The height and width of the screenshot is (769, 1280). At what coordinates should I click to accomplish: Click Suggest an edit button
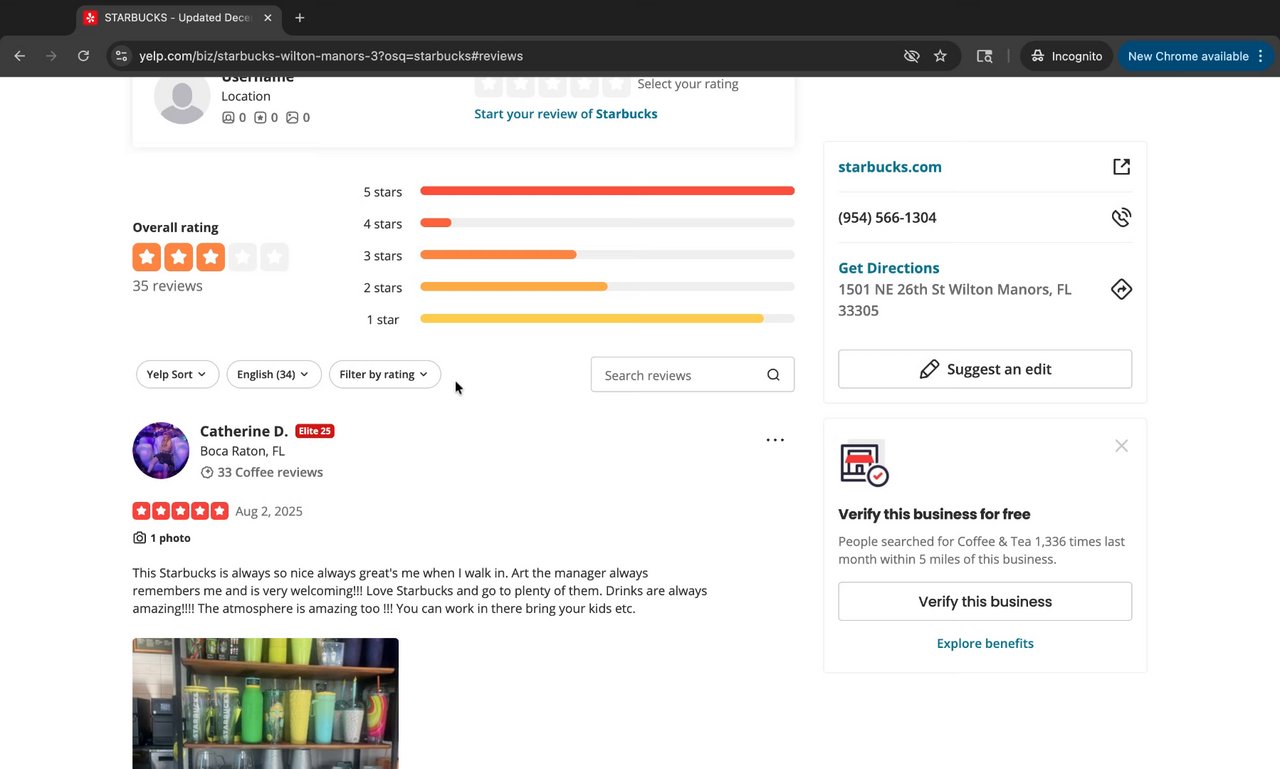[985, 369]
